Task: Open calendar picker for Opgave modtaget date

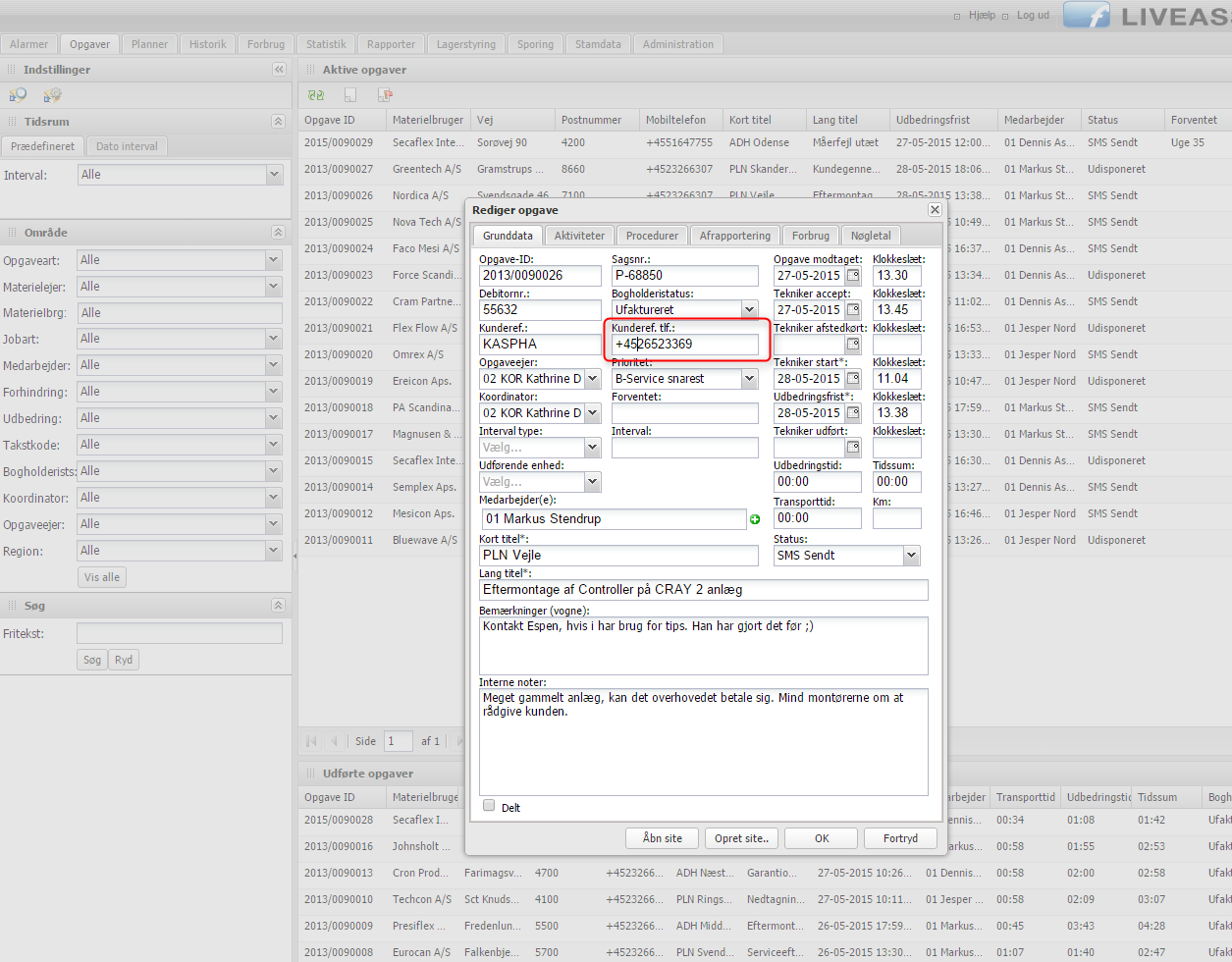Action: [x=853, y=276]
